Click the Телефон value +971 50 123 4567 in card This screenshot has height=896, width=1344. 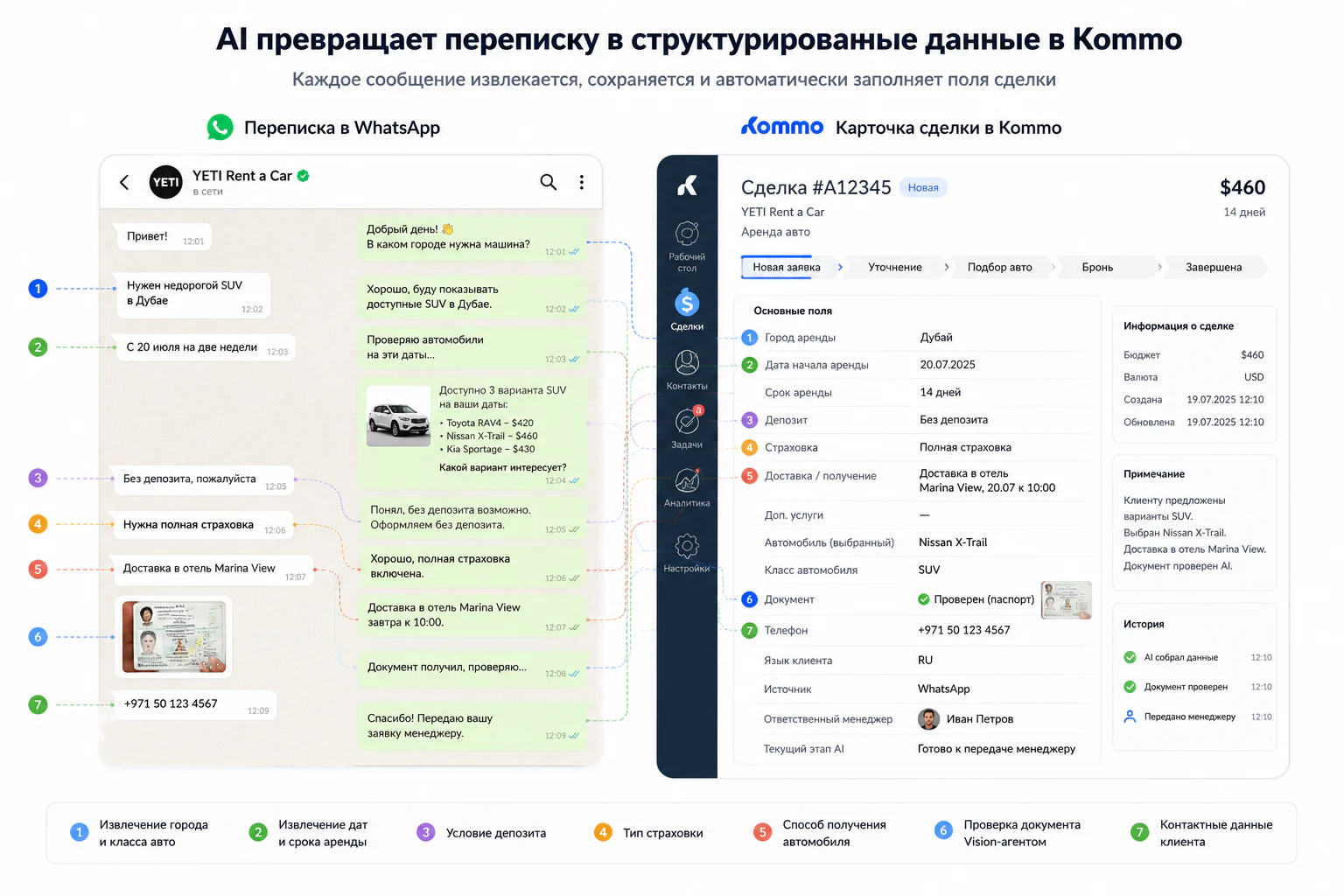[963, 630]
